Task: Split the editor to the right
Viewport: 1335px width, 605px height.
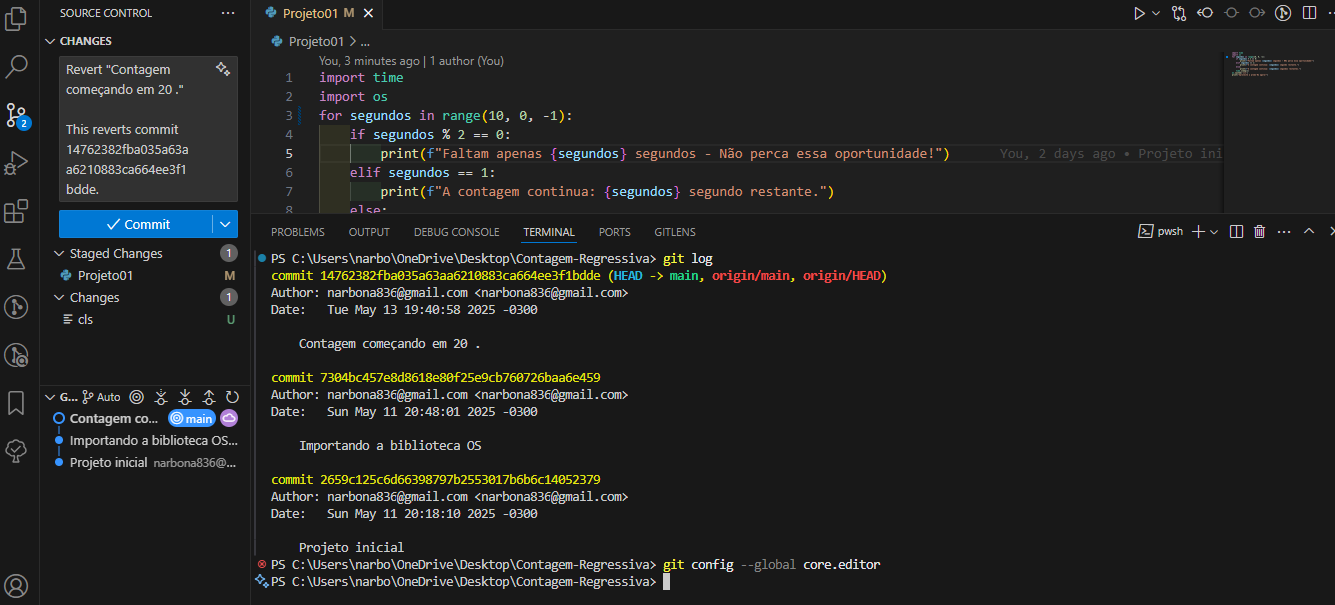Action: click(1310, 13)
